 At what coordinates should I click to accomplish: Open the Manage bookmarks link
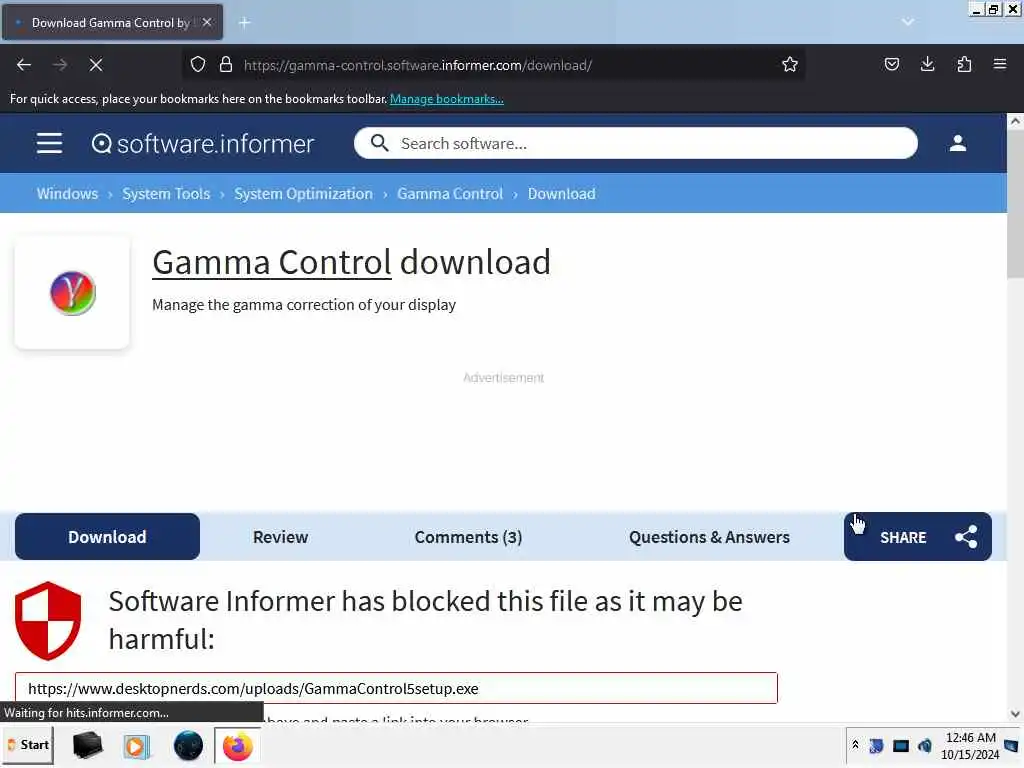pyautogui.click(x=447, y=99)
